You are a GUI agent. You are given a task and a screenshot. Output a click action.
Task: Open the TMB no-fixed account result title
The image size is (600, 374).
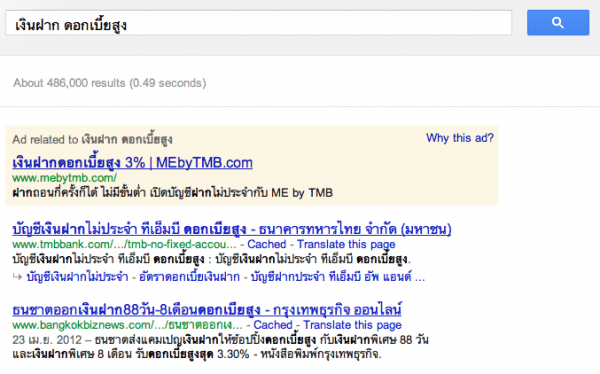click(232, 229)
